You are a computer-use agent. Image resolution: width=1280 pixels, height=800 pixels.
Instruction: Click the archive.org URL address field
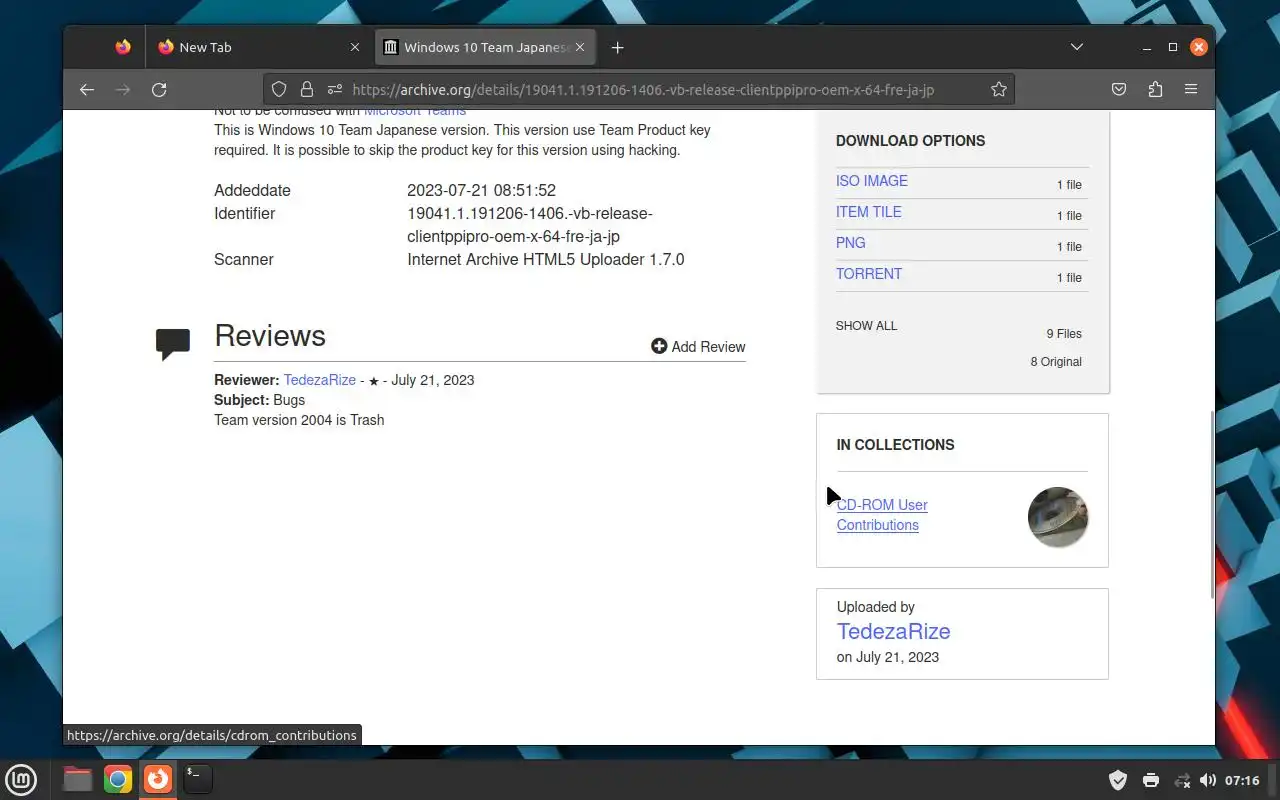[x=643, y=90]
